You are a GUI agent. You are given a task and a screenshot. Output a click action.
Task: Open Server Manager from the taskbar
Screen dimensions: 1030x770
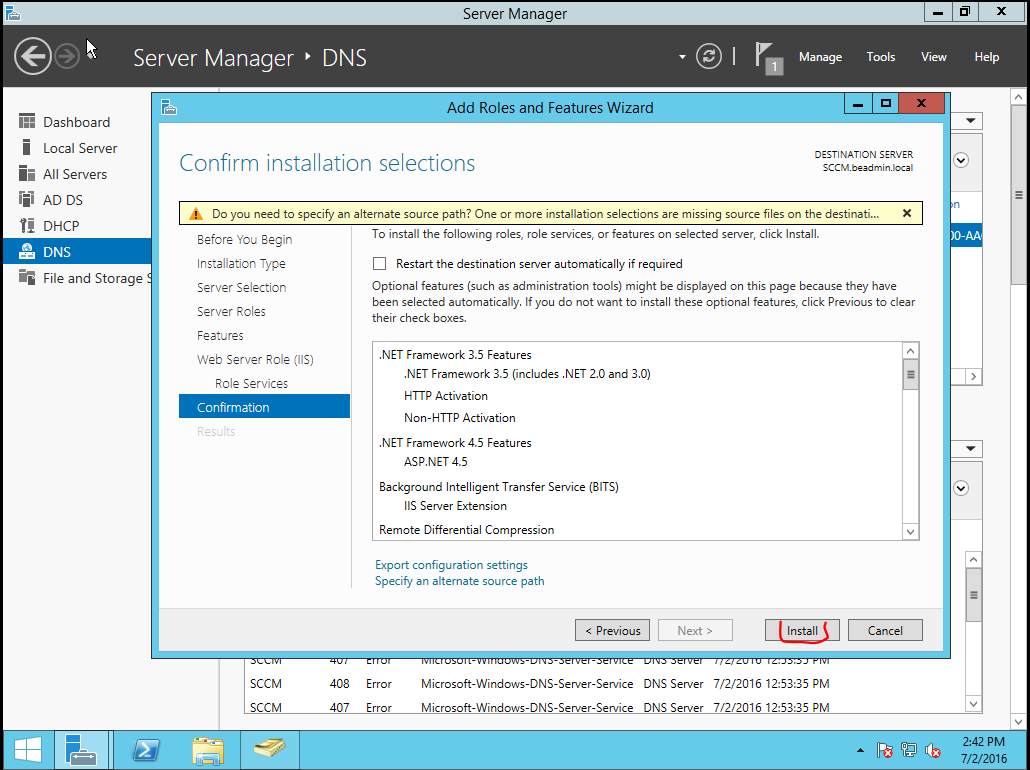[81, 750]
